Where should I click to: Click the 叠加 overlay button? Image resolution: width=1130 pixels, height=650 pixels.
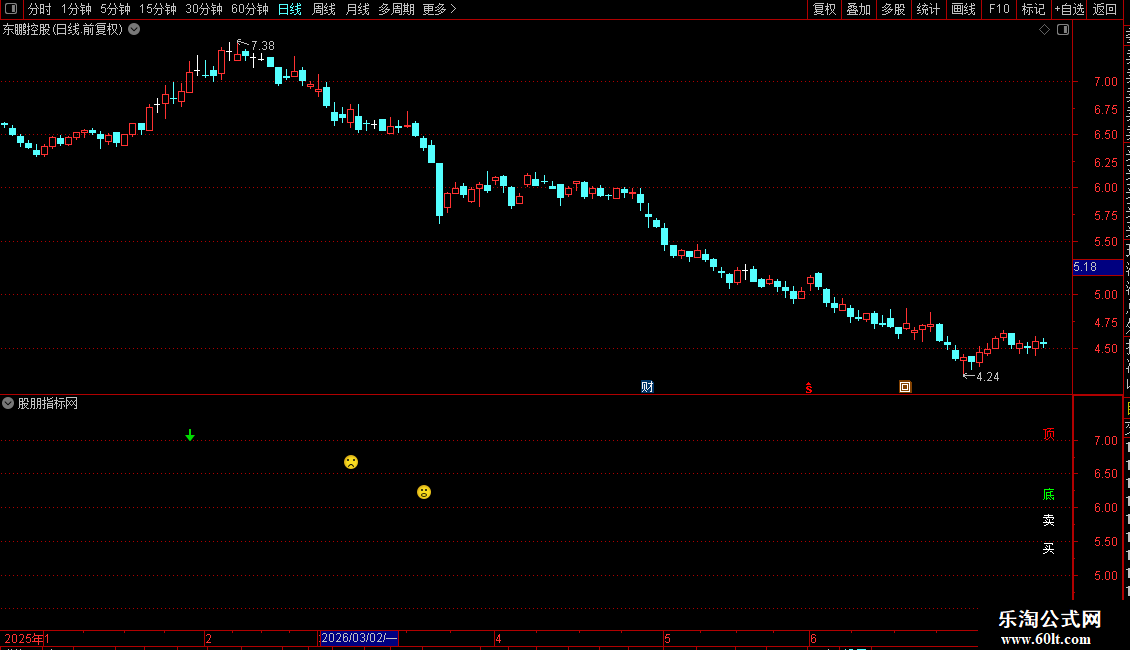click(858, 9)
